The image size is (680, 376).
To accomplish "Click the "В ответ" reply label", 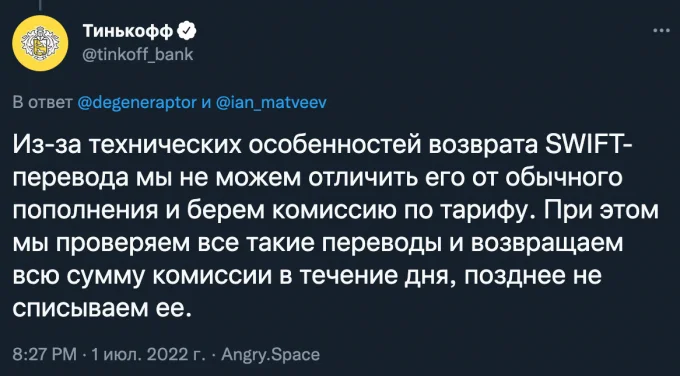I will tap(42, 102).
